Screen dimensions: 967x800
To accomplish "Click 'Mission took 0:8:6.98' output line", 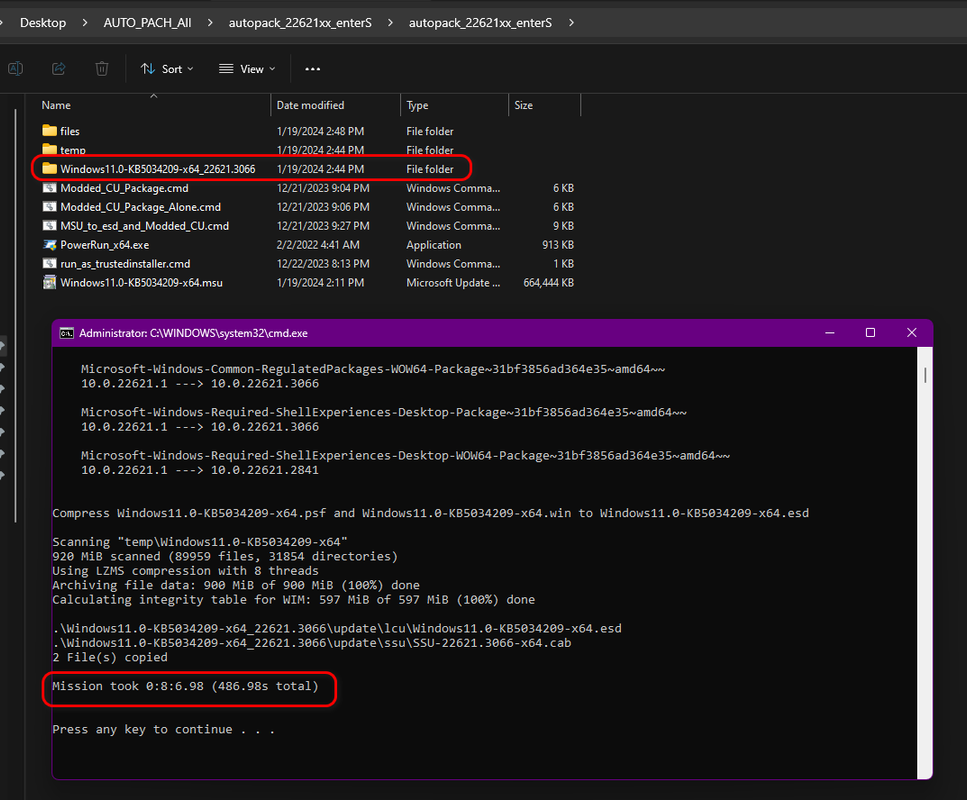I will pyautogui.click(x=185, y=686).
